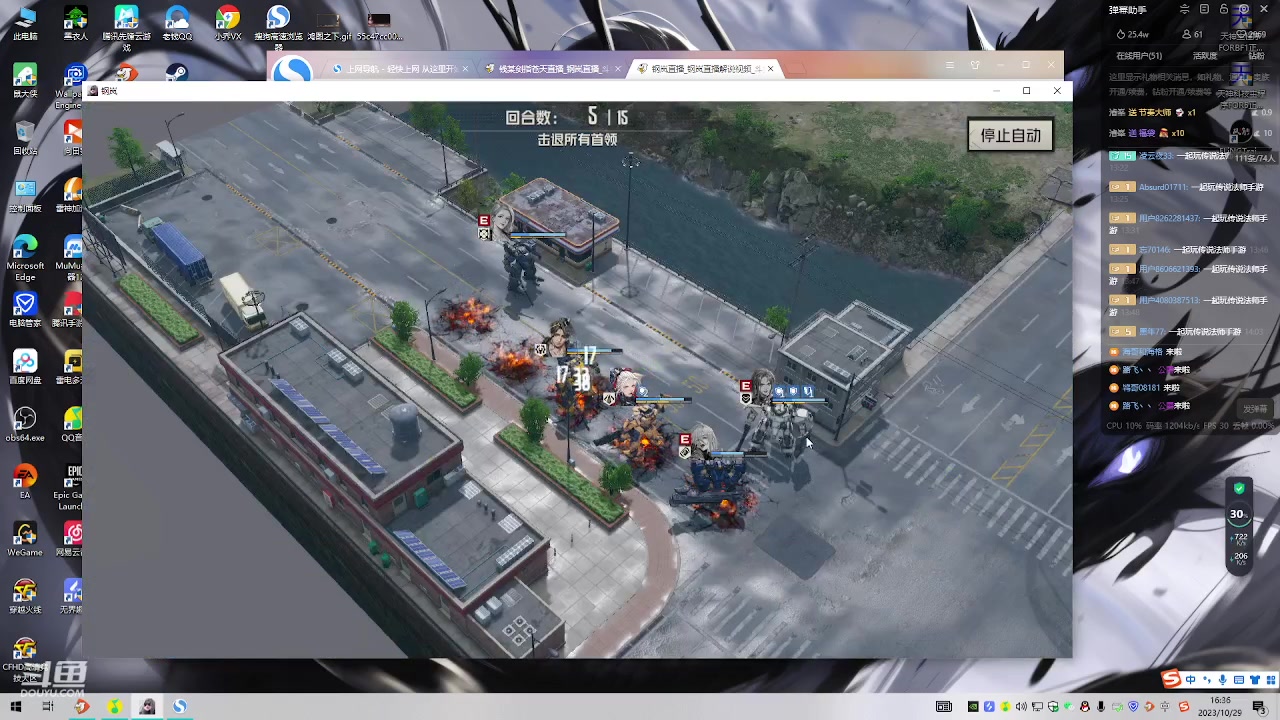
Task: Open QQ Music from the taskbar
Action: click(114, 706)
